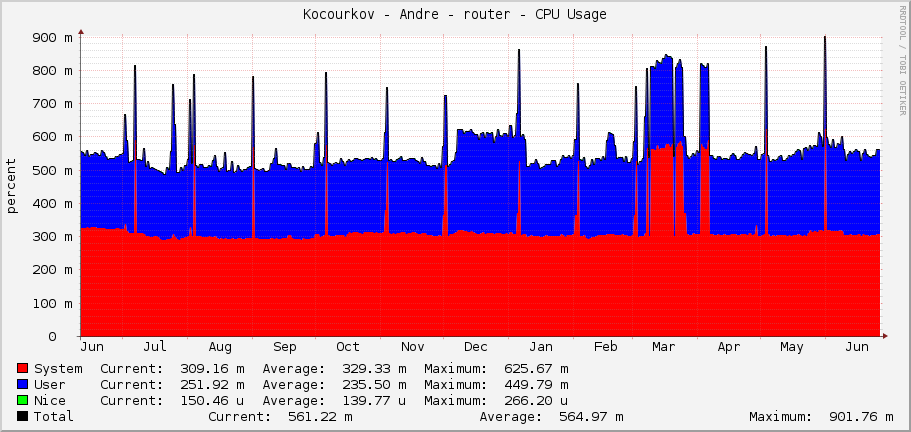Image resolution: width=911 pixels, height=432 pixels.
Task: Click System average value '329.33 m'
Action: (x=374, y=369)
